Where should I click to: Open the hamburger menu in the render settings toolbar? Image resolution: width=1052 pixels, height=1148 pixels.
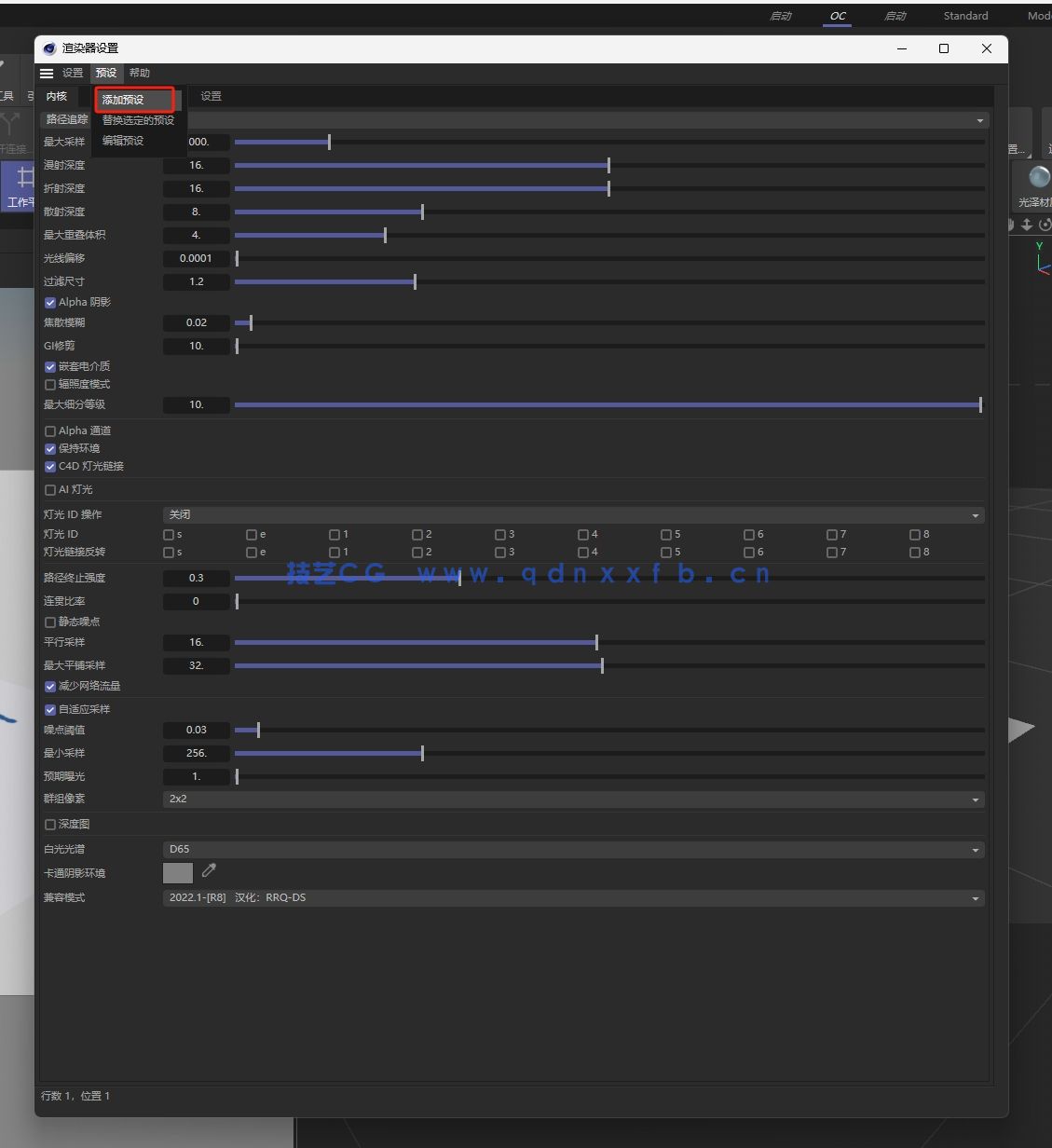47,73
